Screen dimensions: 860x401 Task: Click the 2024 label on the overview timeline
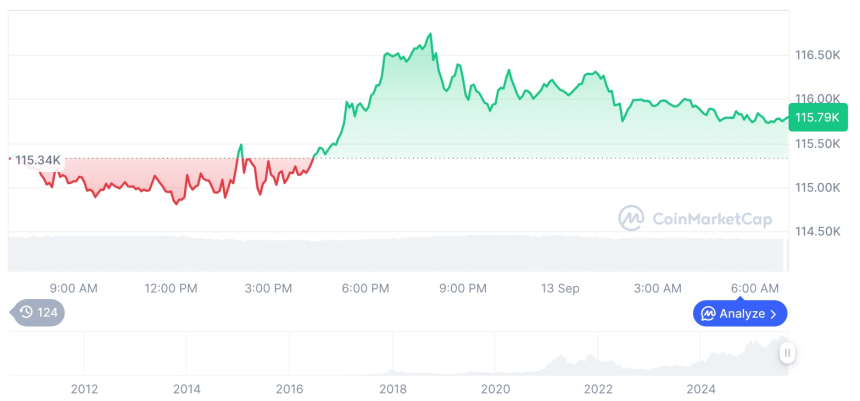pyautogui.click(x=701, y=388)
